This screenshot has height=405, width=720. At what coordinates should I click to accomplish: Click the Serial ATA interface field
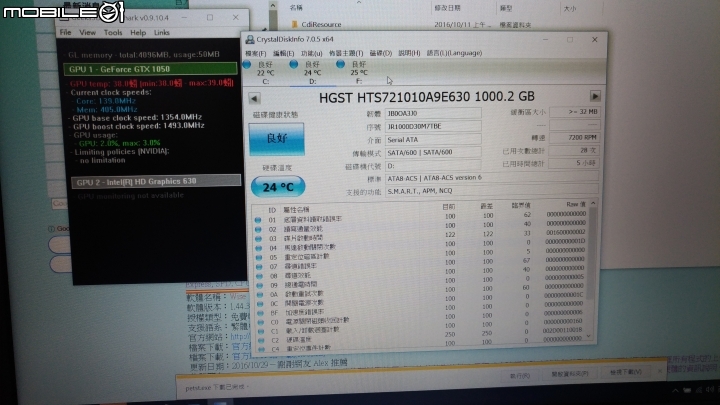[433, 140]
